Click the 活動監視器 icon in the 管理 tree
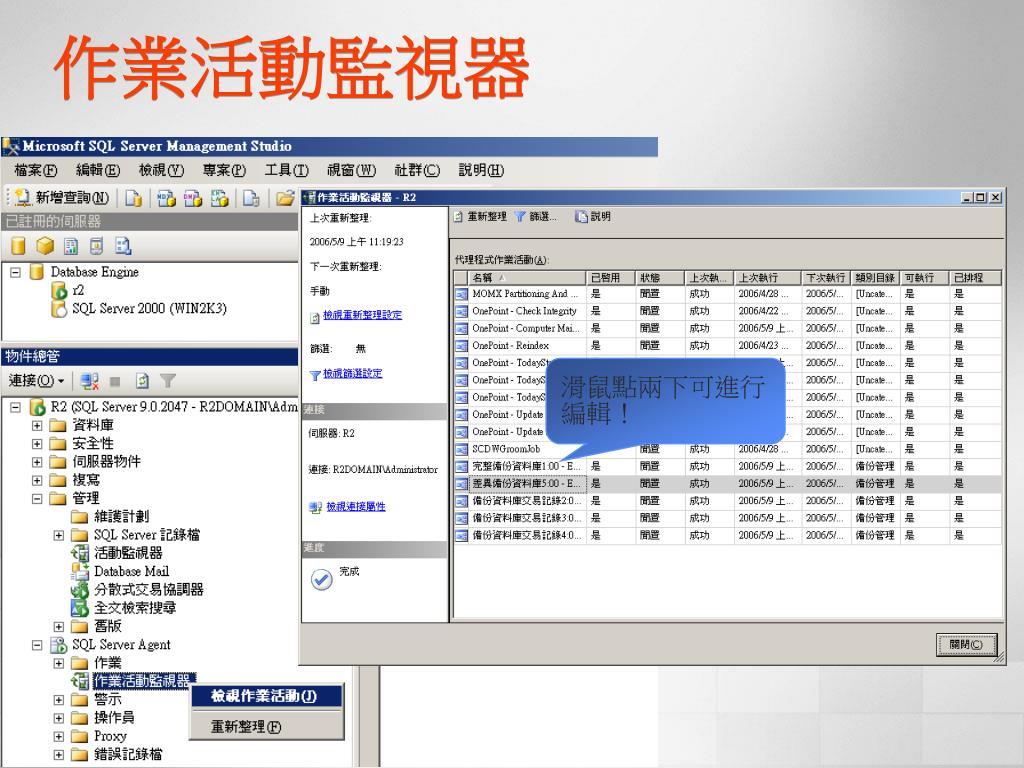 coord(80,552)
